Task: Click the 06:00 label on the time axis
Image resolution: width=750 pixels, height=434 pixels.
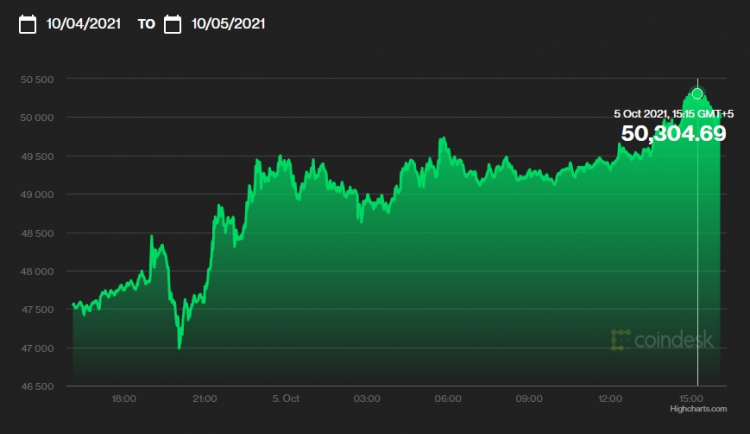Action: [x=450, y=399]
